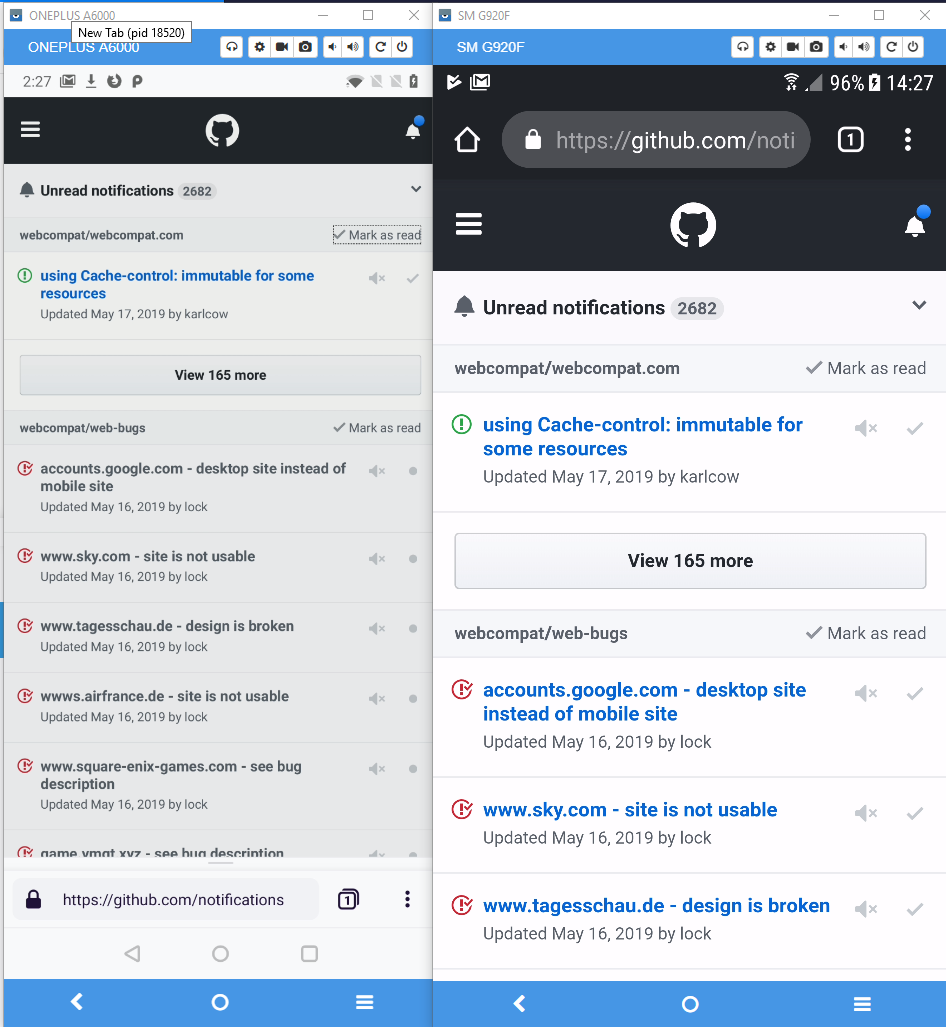Take a screenshot of ONEPLUS A6000
946x1027 pixels.
(x=305, y=47)
